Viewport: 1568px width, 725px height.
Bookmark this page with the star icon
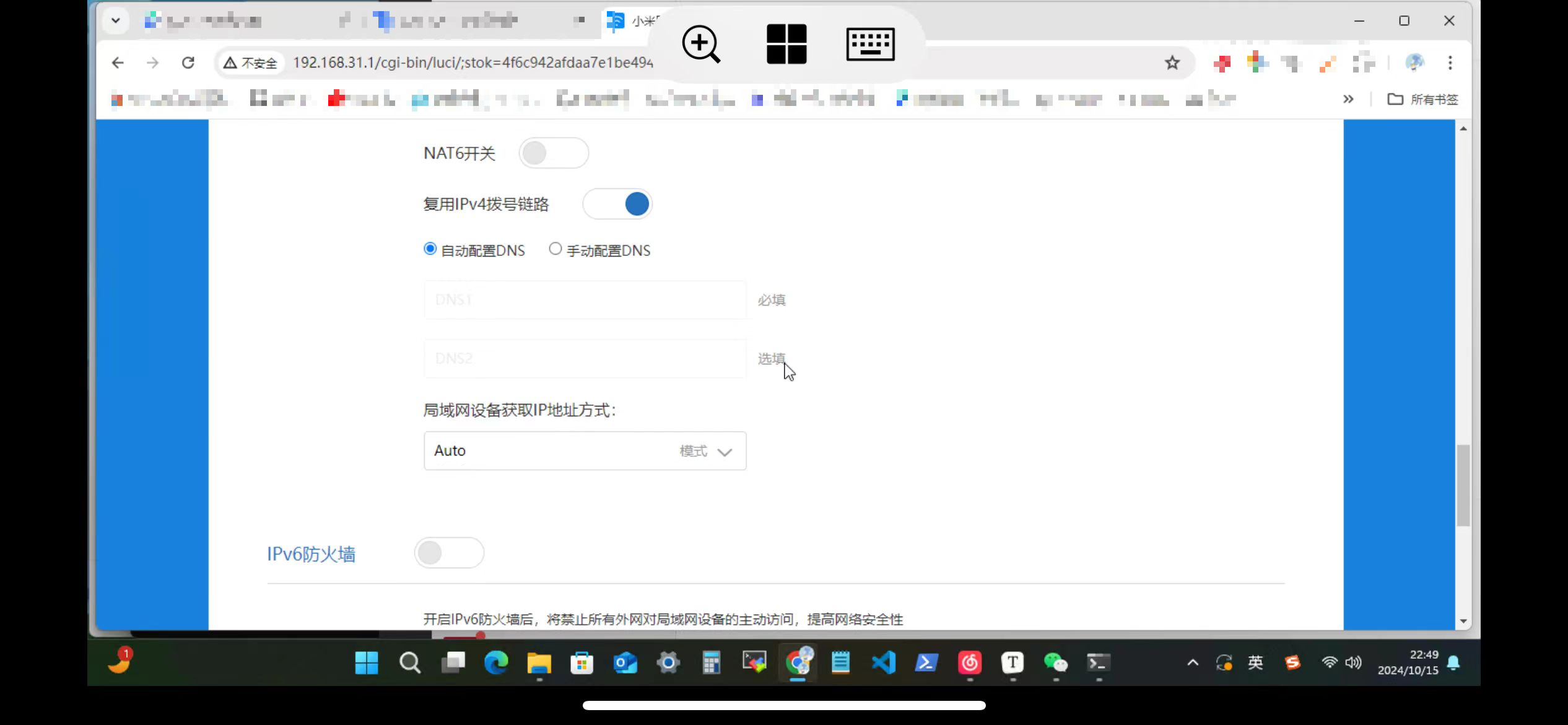(x=1172, y=63)
